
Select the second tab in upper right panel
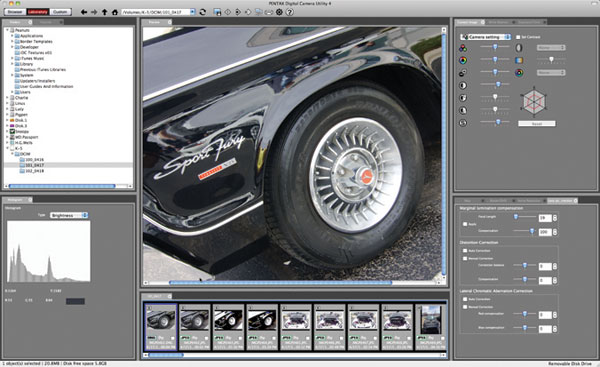[500, 22]
